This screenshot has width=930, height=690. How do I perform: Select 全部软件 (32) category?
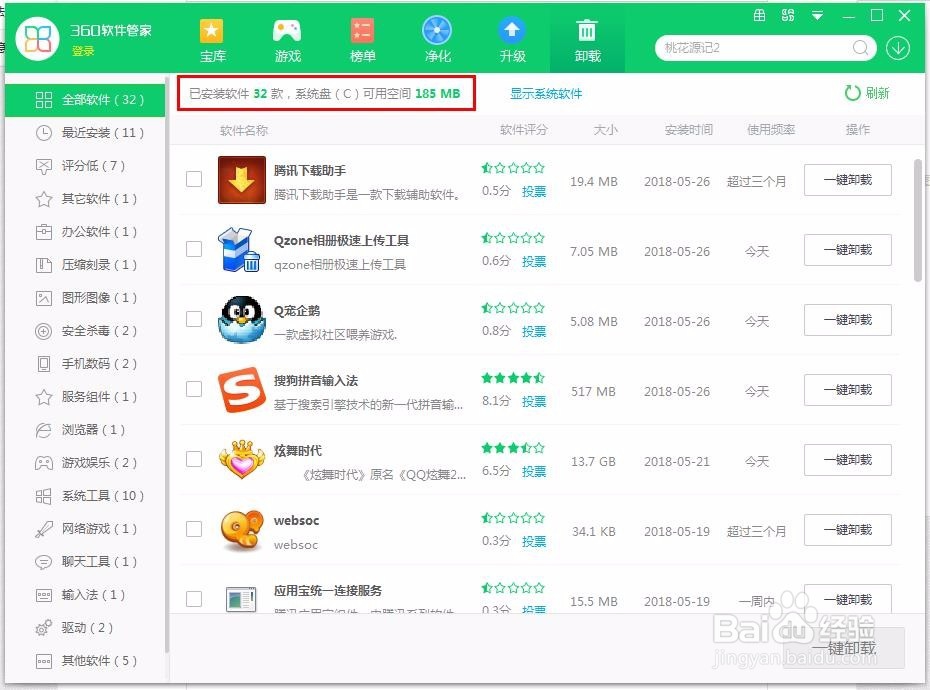click(x=85, y=100)
